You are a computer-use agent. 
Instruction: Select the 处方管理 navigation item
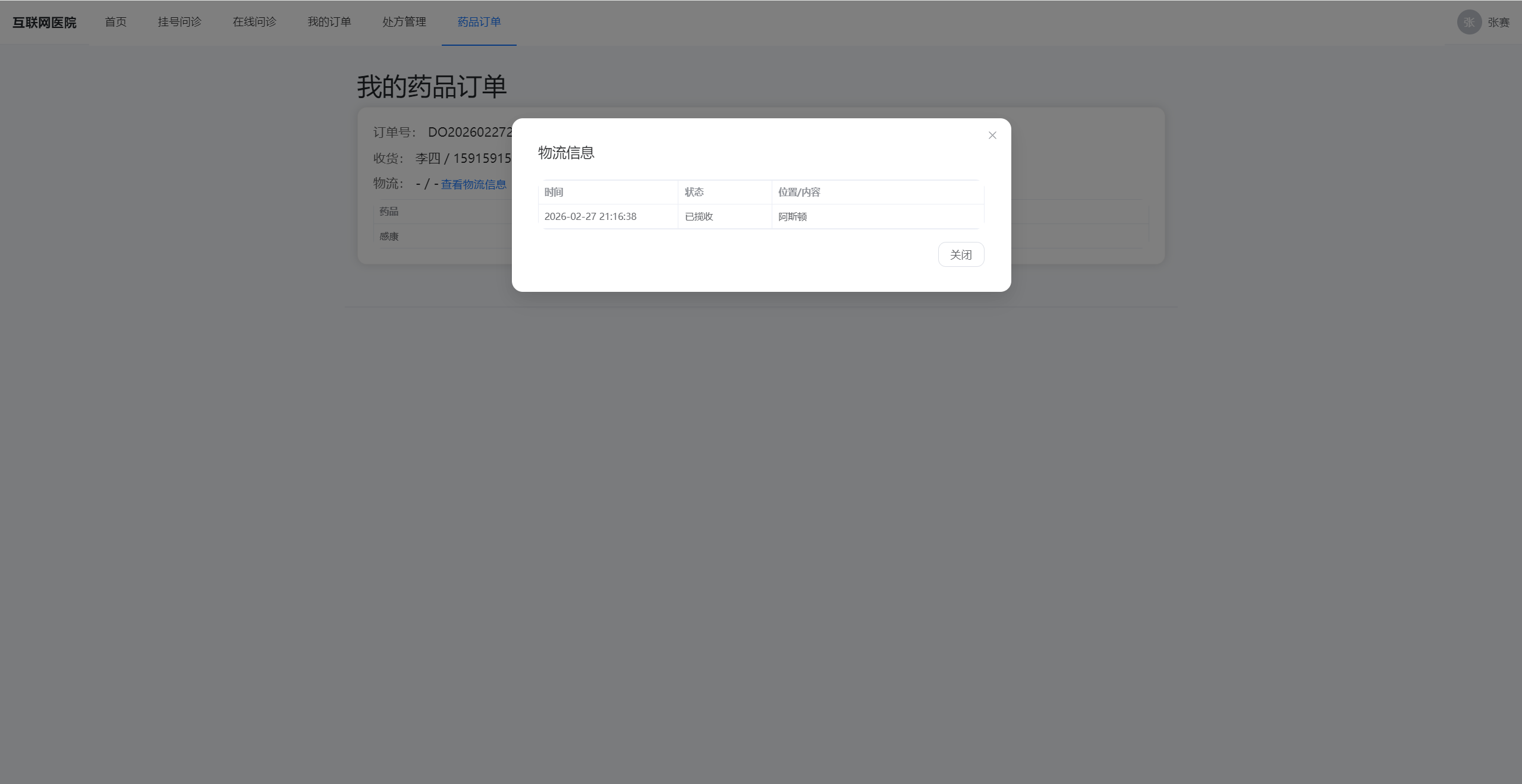pos(404,22)
